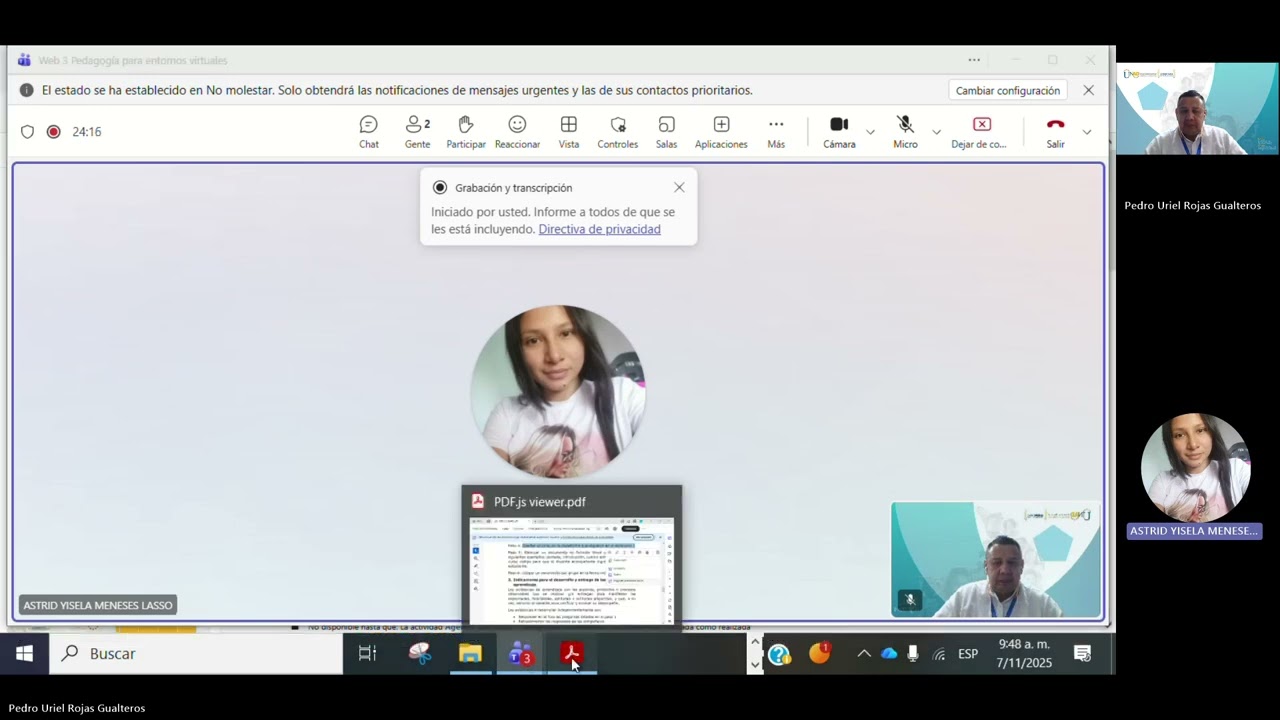Expand the Cámara options arrow
The width and height of the screenshot is (1280, 720).
(x=870, y=132)
